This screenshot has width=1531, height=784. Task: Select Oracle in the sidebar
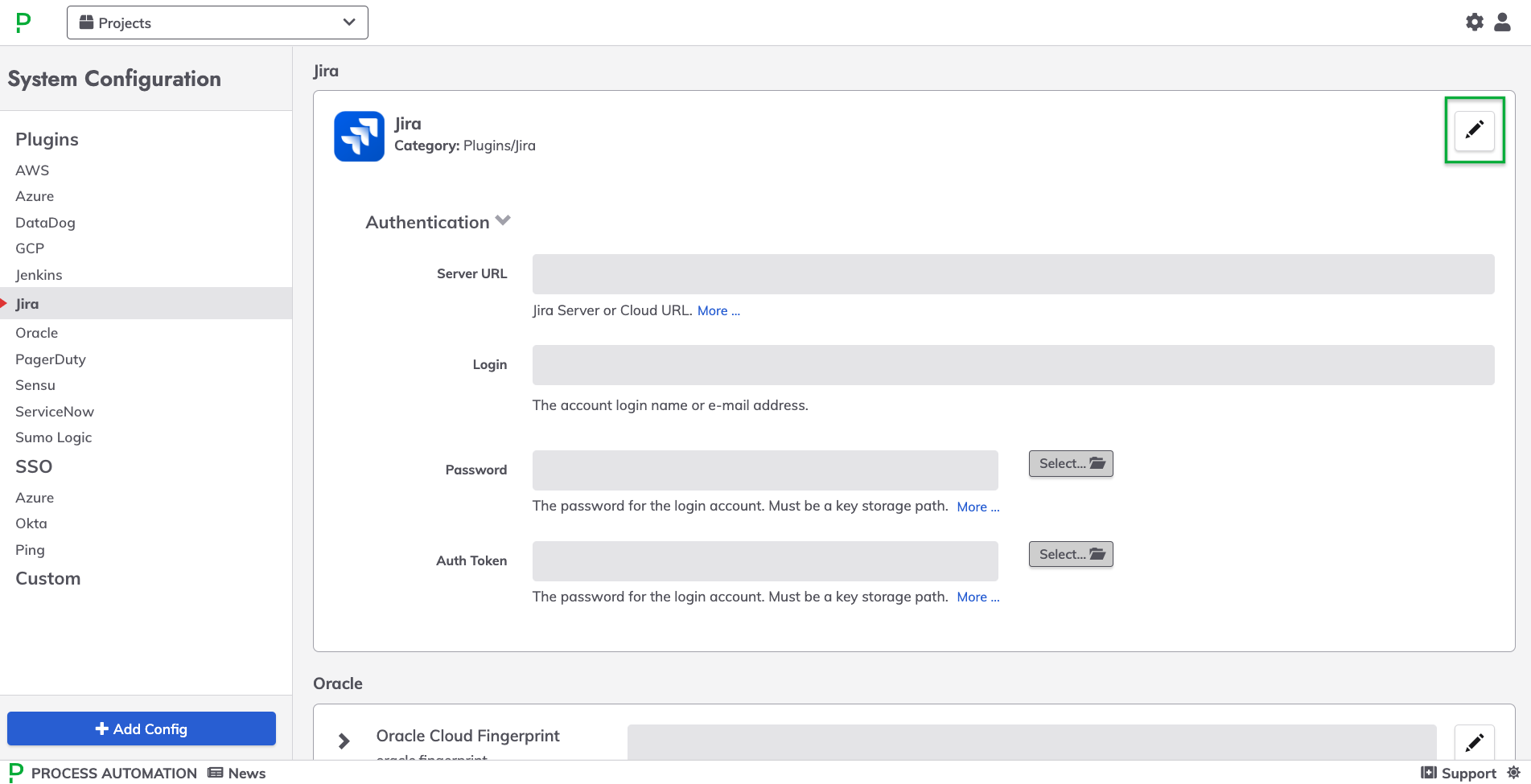[x=36, y=333]
